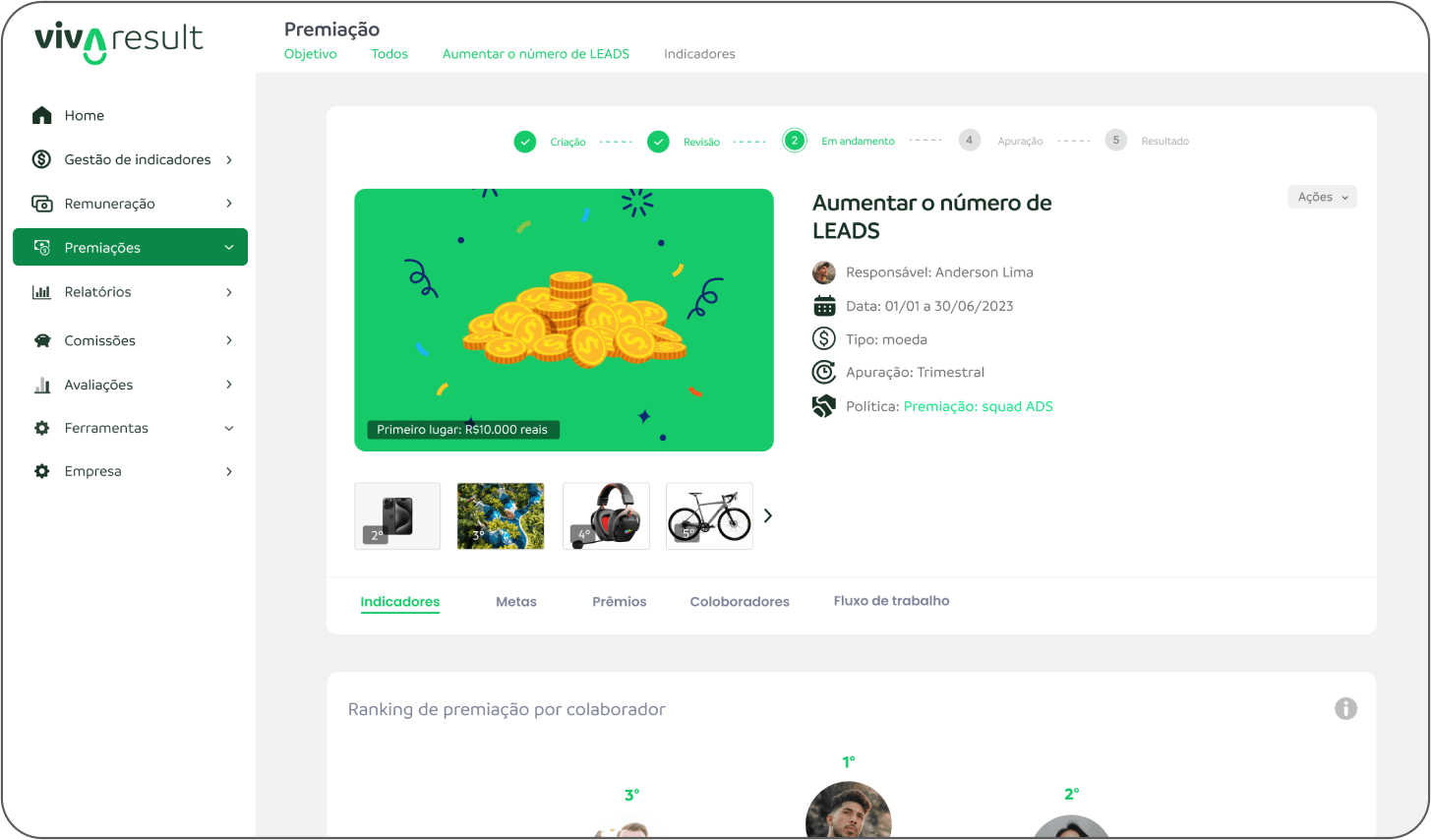Select the 4th place headphones thumbnail
1431x840 pixels.
pos(606,515)
